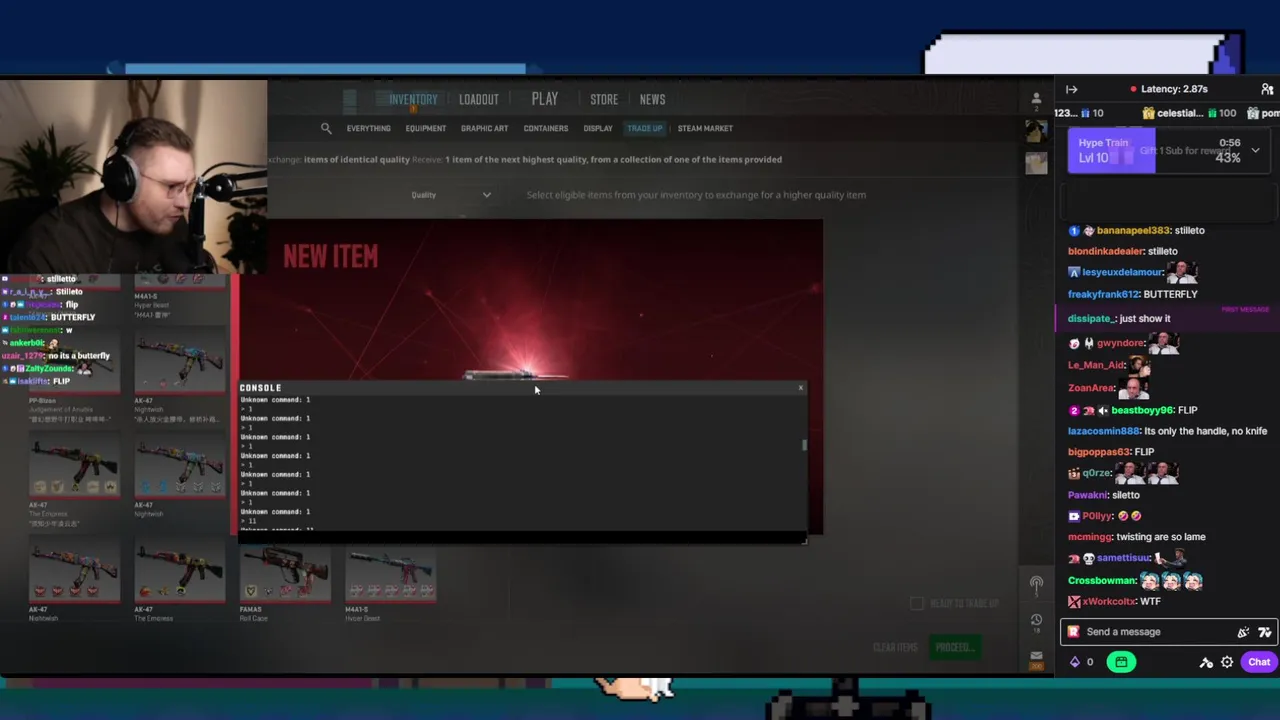This screenshot has width=1280, height=720.
Task: Switch to the Loadout tab
Action: pyautogui.click(x=478, y=99)
